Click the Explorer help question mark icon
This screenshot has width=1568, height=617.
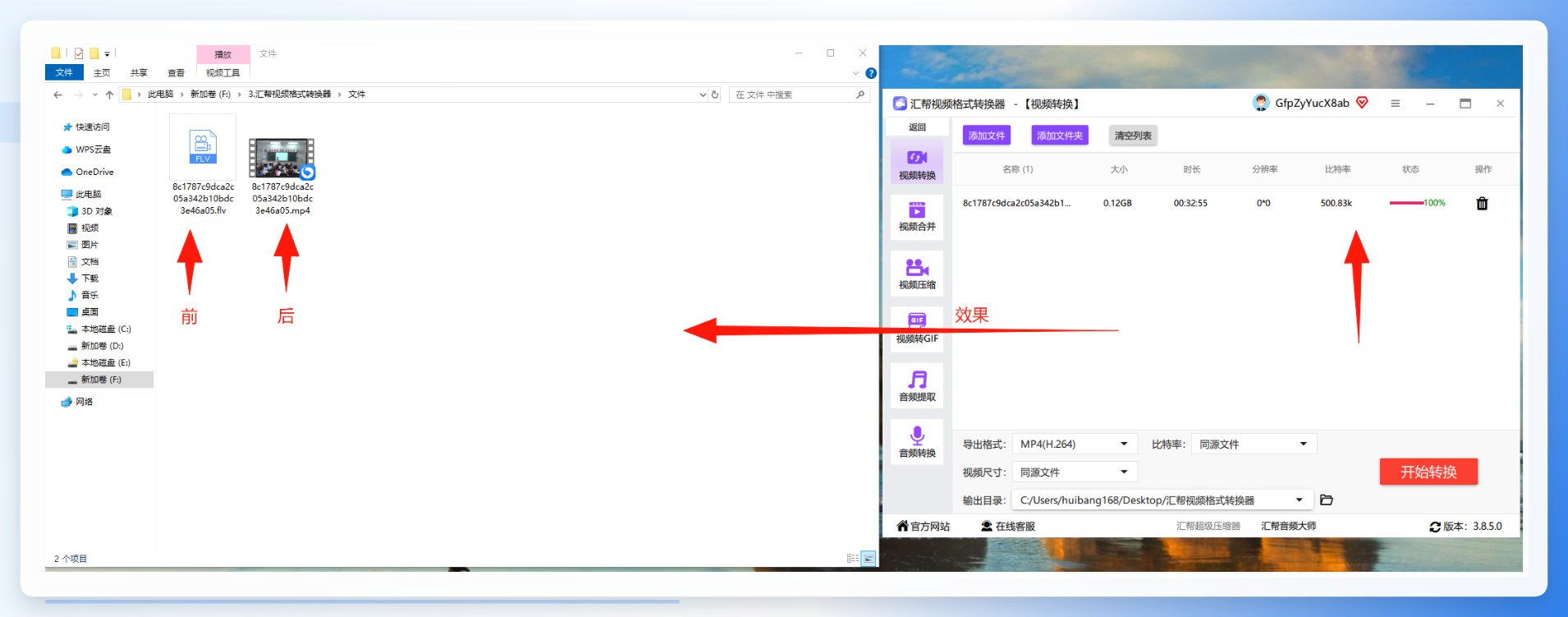[x=871, y=73]
